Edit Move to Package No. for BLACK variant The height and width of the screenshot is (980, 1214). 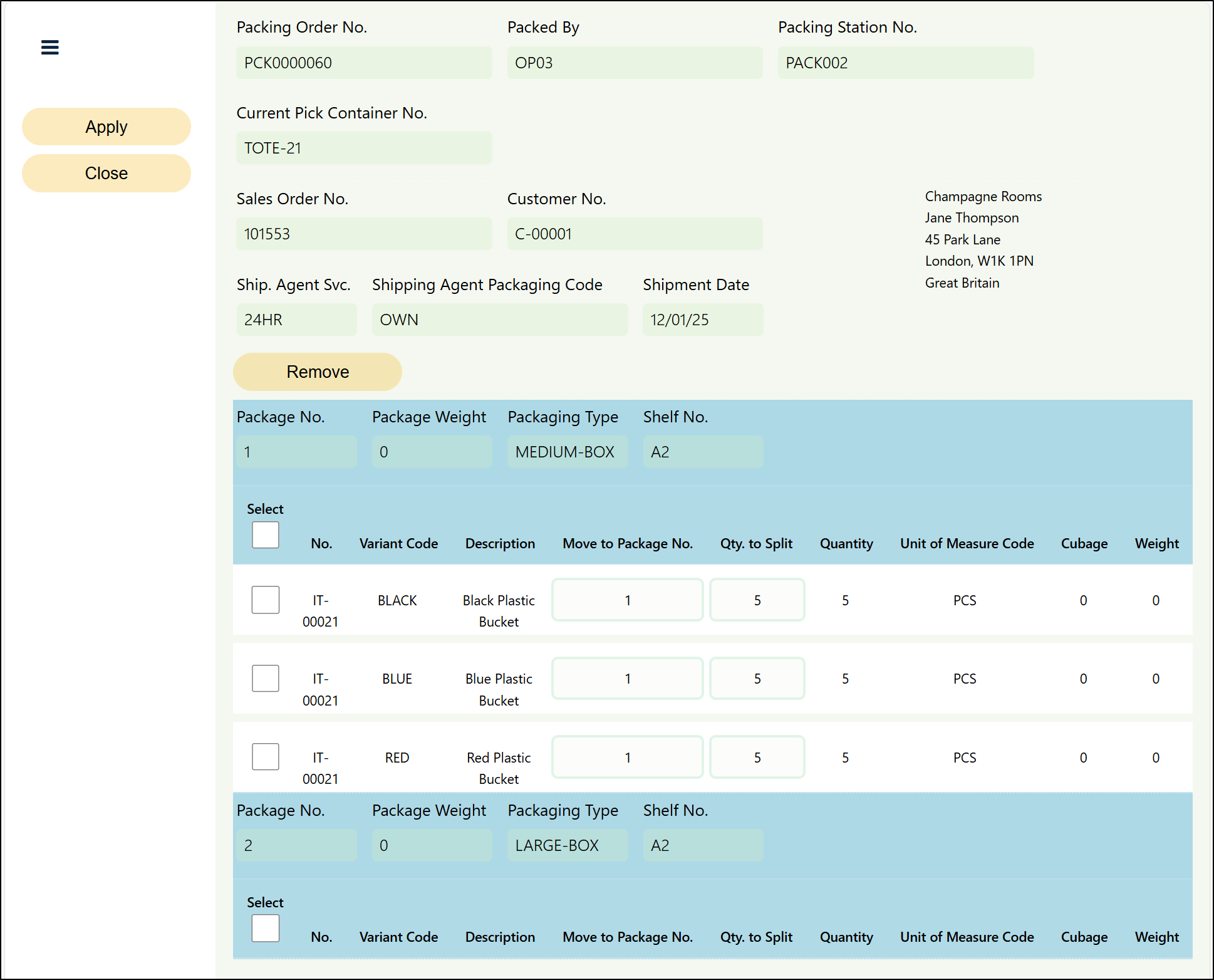[x=627, y=600]
